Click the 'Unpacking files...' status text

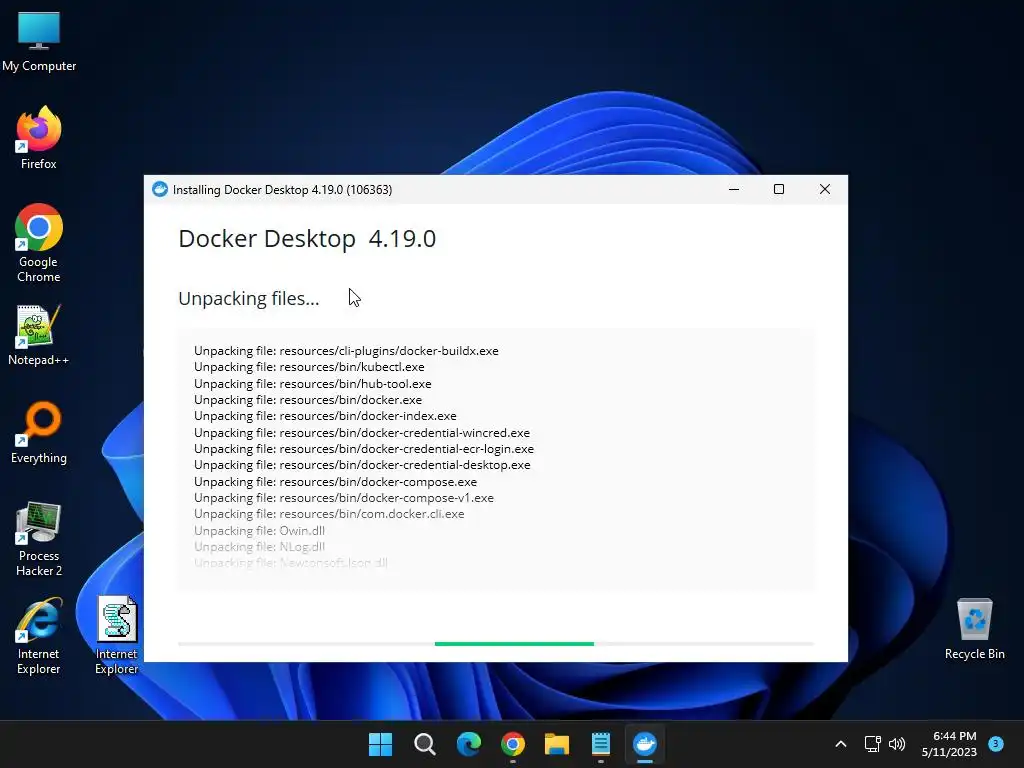pyautogui.click(x=249, y=298)
